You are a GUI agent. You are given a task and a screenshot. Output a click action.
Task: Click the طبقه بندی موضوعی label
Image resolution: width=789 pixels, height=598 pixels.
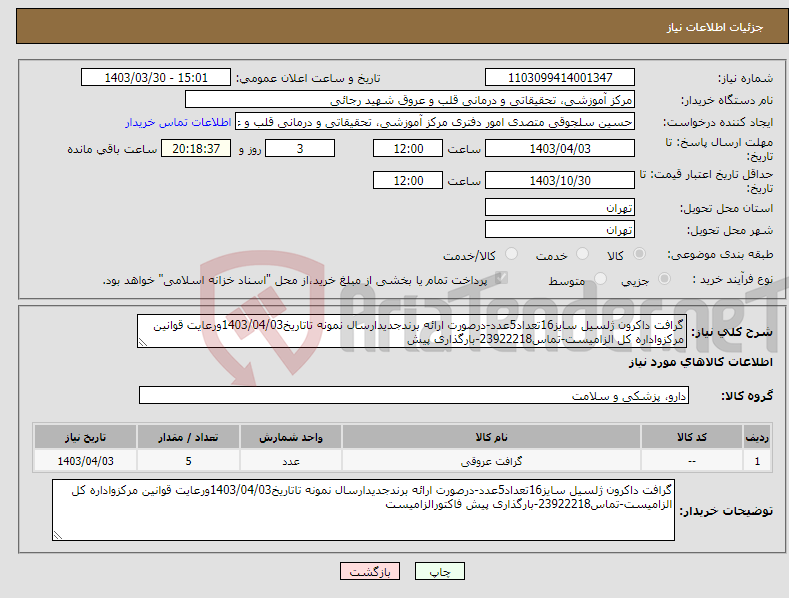click(720, 254)
